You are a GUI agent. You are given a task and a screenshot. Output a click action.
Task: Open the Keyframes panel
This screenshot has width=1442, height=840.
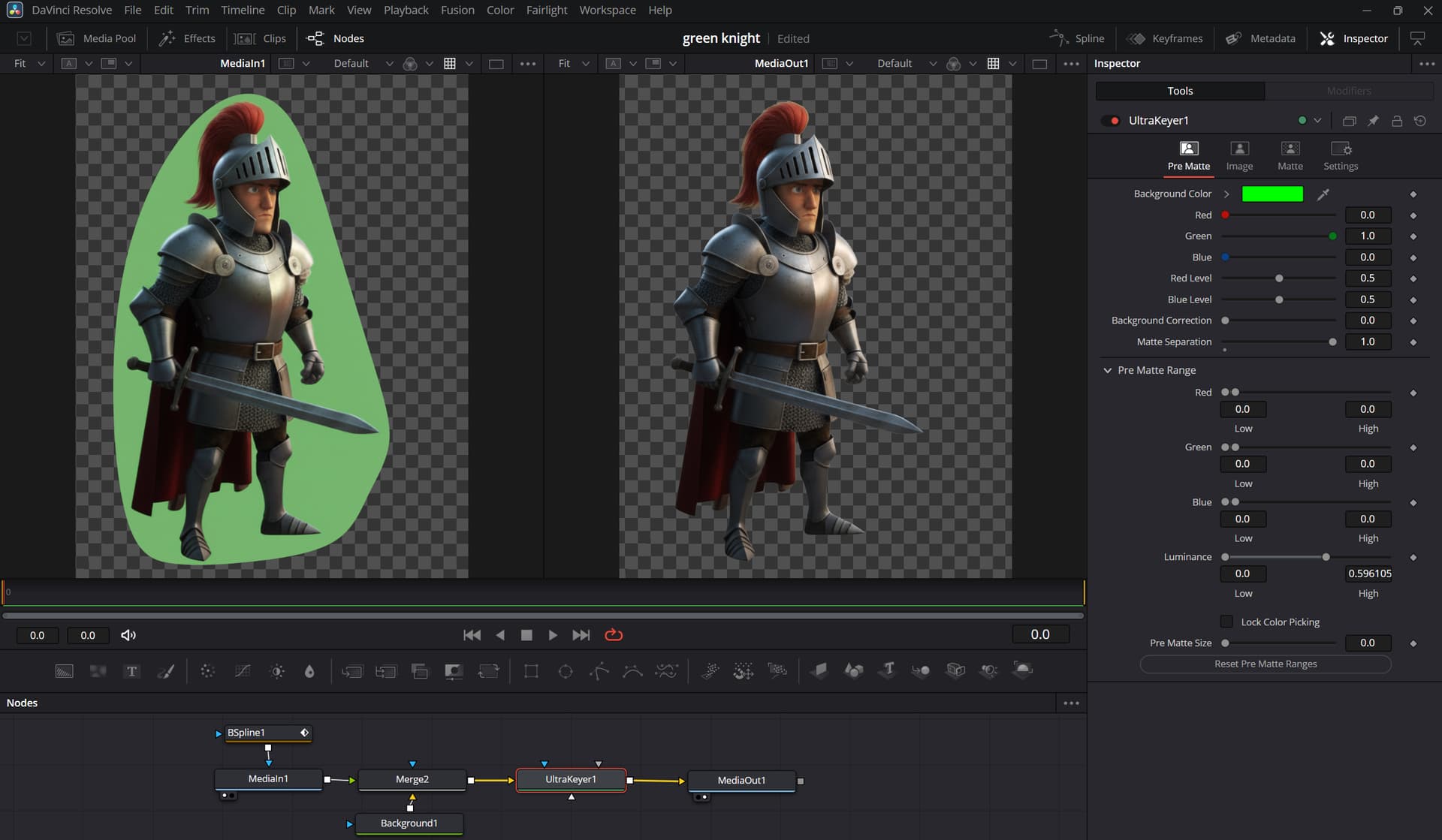pyautogui.click(x=1166, y=38)
